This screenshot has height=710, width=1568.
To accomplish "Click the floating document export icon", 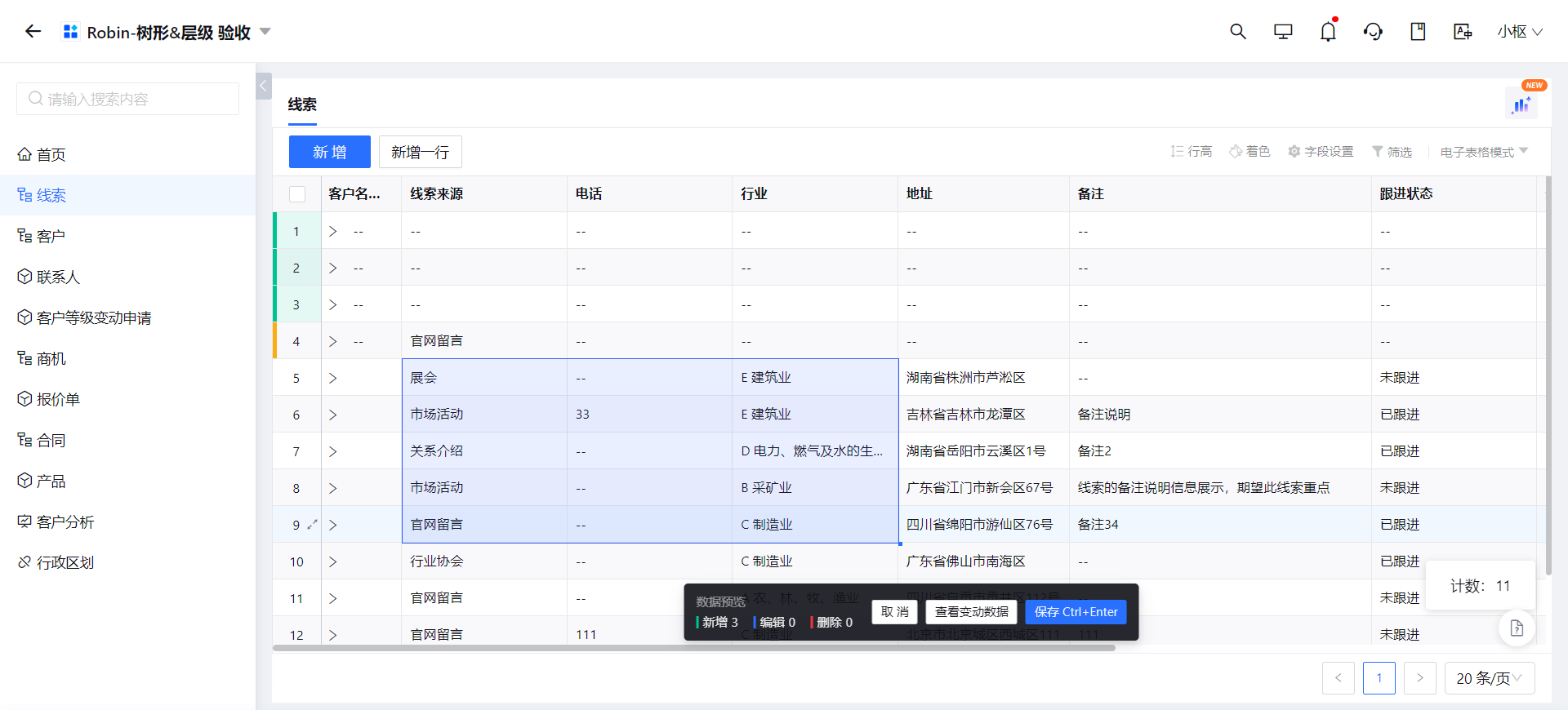I will click(1517, 628).
